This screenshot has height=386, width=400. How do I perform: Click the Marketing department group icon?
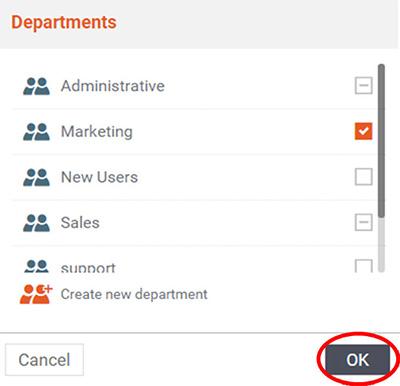point(36,132)
